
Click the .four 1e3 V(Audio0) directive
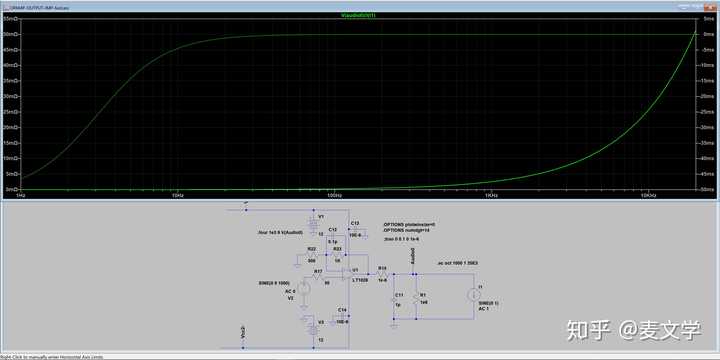281,232
